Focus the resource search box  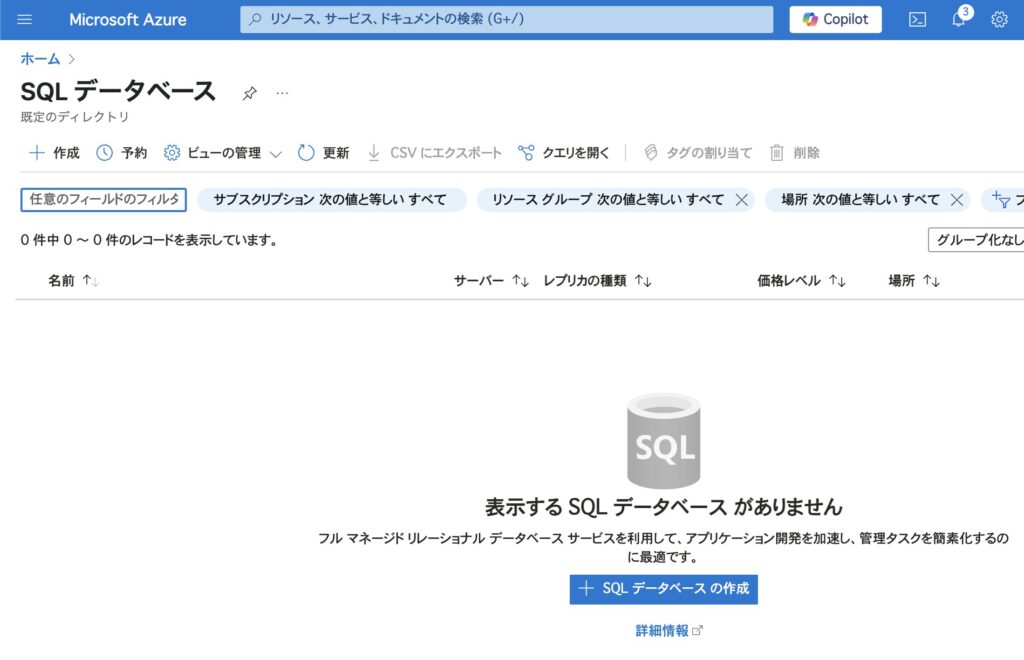506,20
